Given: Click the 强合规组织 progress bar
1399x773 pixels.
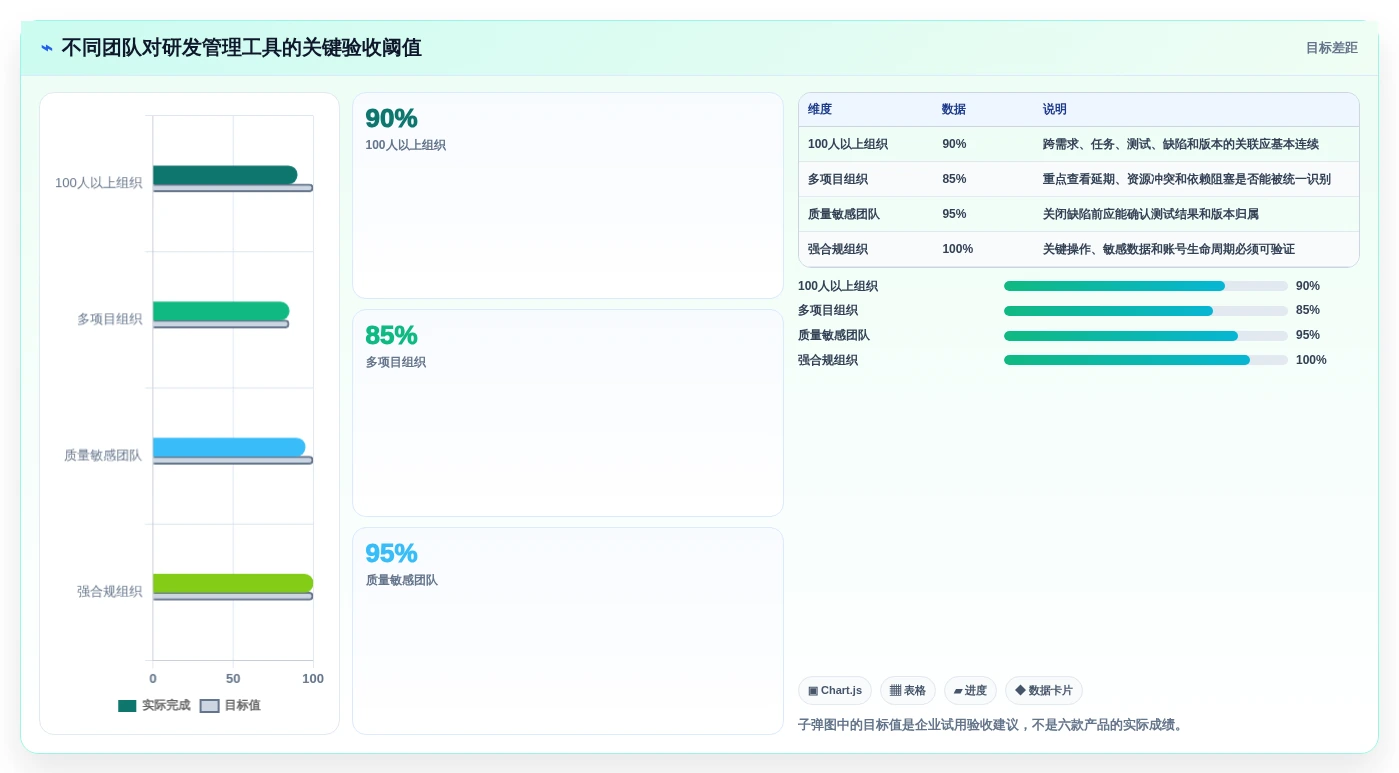Looking at the screenshot, I should pyautogui.click(x=1146, y=360).
